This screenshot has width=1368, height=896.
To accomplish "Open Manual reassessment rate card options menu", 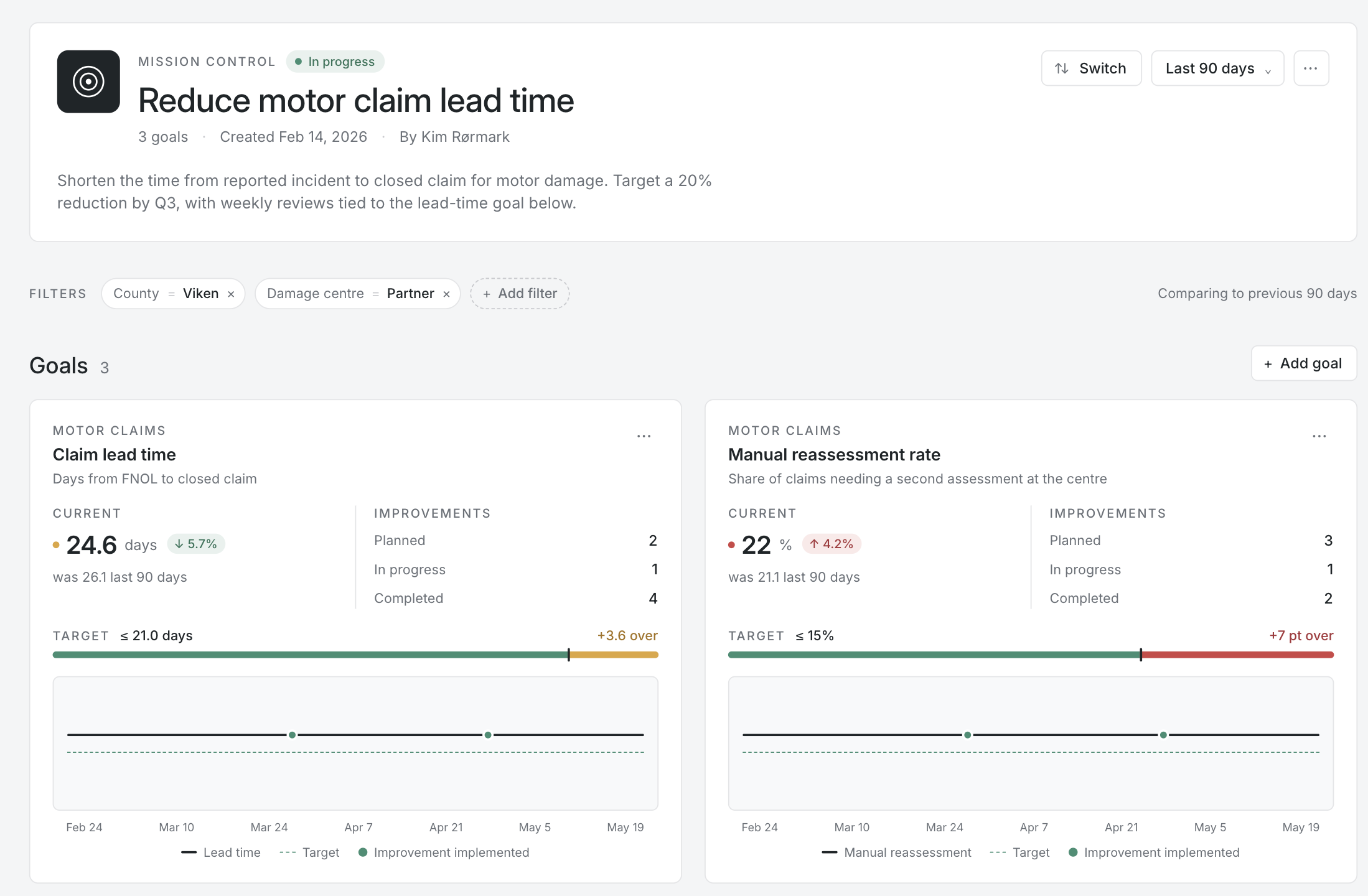I will click(x=1319, y=436).
